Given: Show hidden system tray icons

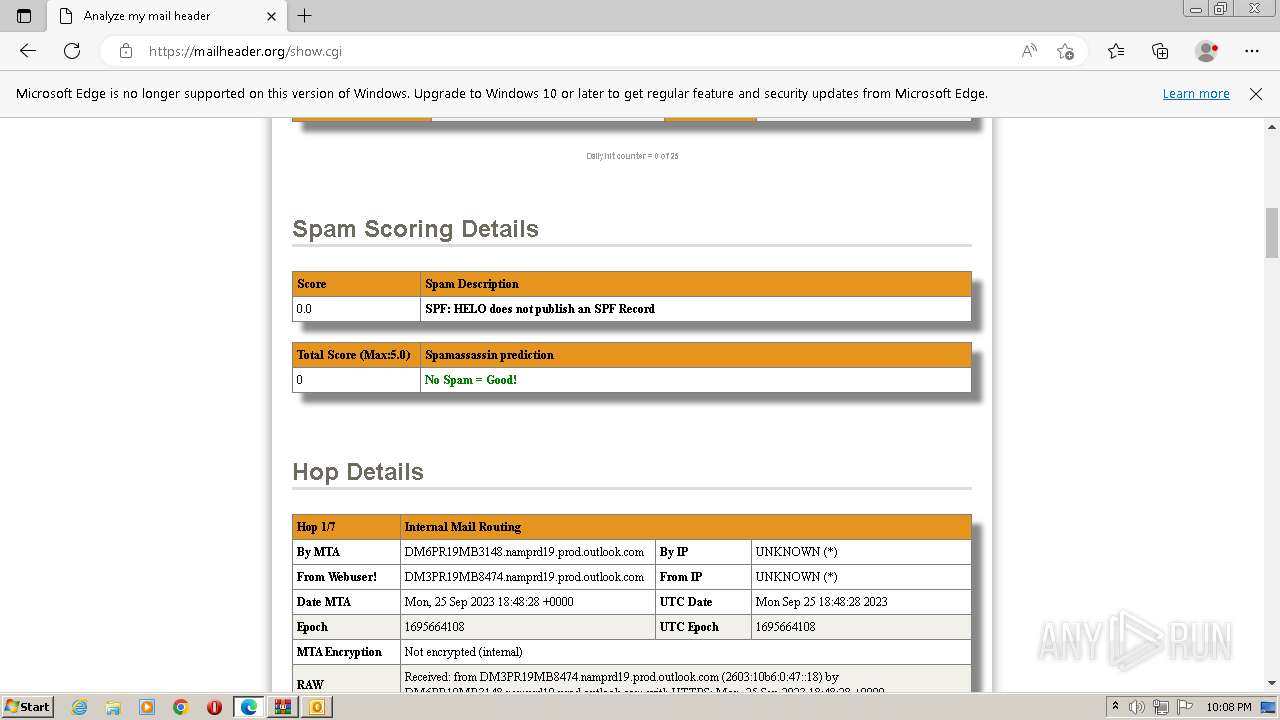Looking at the screenshot, I should [1115, 707].
